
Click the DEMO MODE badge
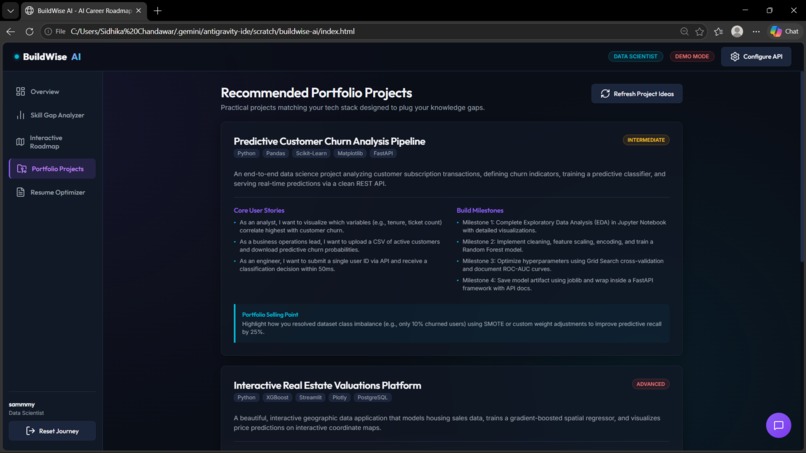point(691,57)
